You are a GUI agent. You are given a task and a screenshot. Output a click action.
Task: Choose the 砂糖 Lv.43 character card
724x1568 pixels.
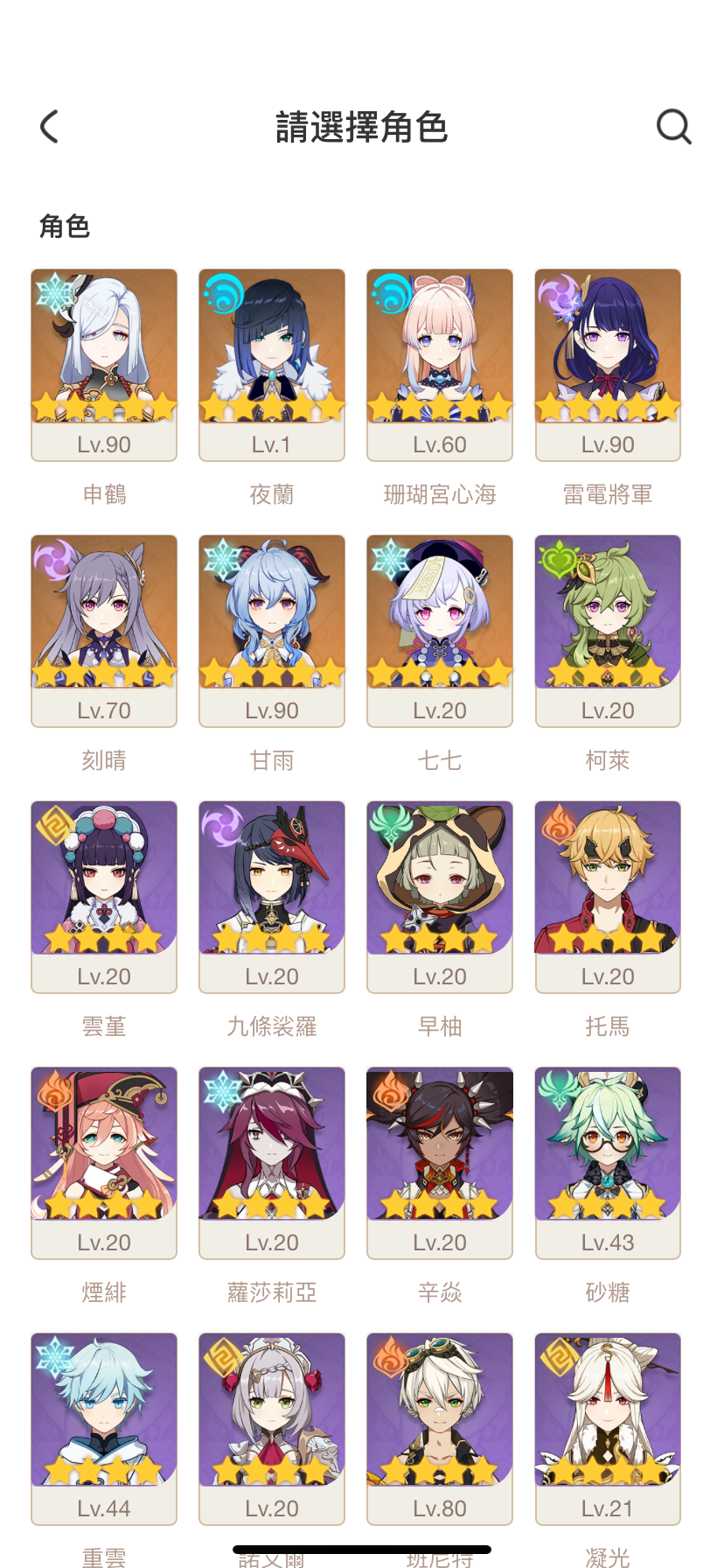[x=608, y=1163]
